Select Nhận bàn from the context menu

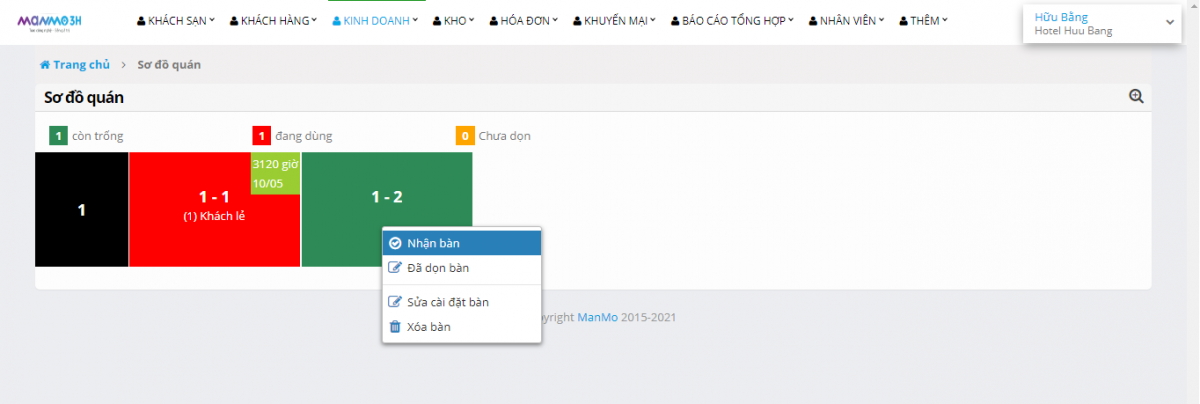[434, 243]
